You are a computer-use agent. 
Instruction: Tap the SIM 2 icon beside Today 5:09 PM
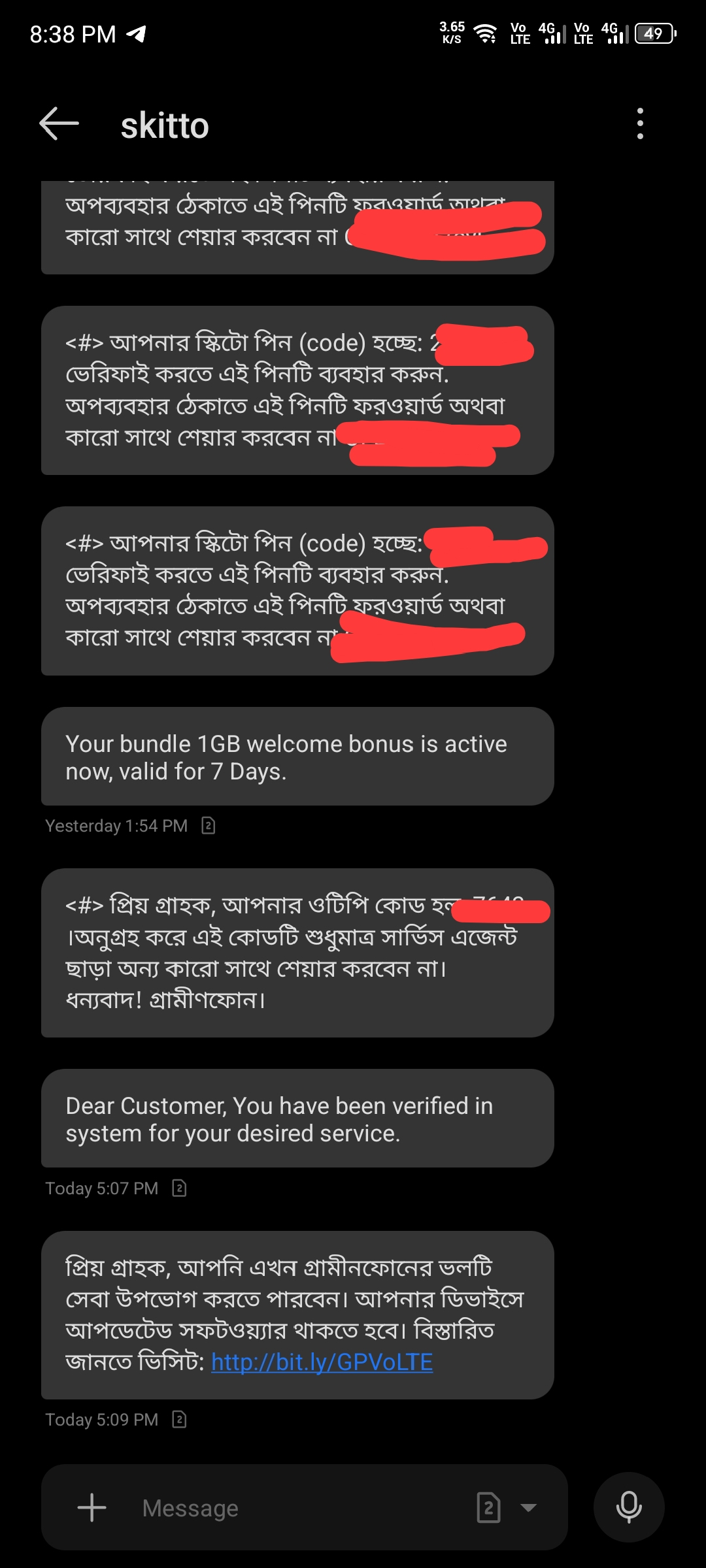179,1419
